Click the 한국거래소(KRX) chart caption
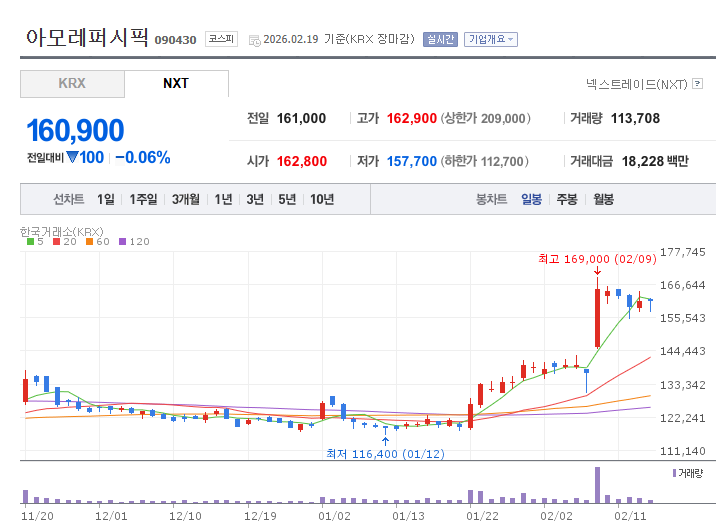716x532 pixels. [x=62, y=232]
